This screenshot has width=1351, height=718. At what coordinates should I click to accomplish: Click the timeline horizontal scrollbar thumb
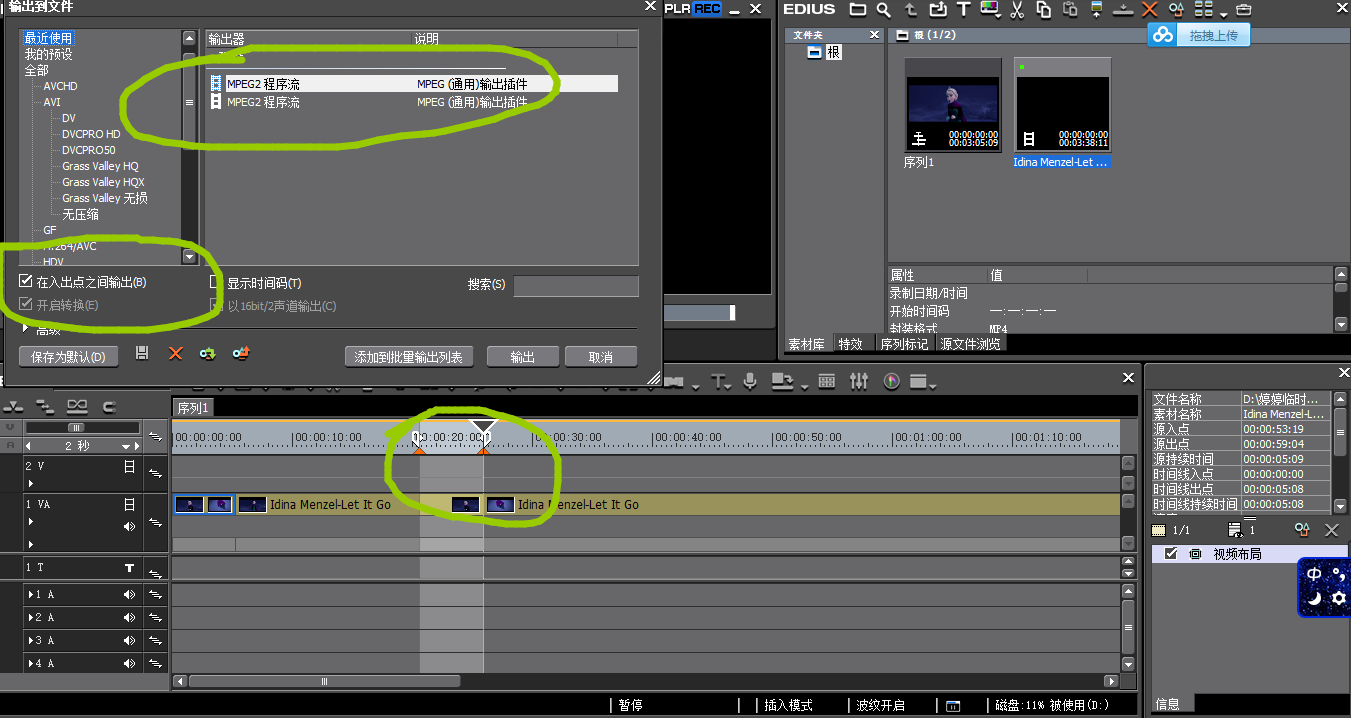[324, 682]
